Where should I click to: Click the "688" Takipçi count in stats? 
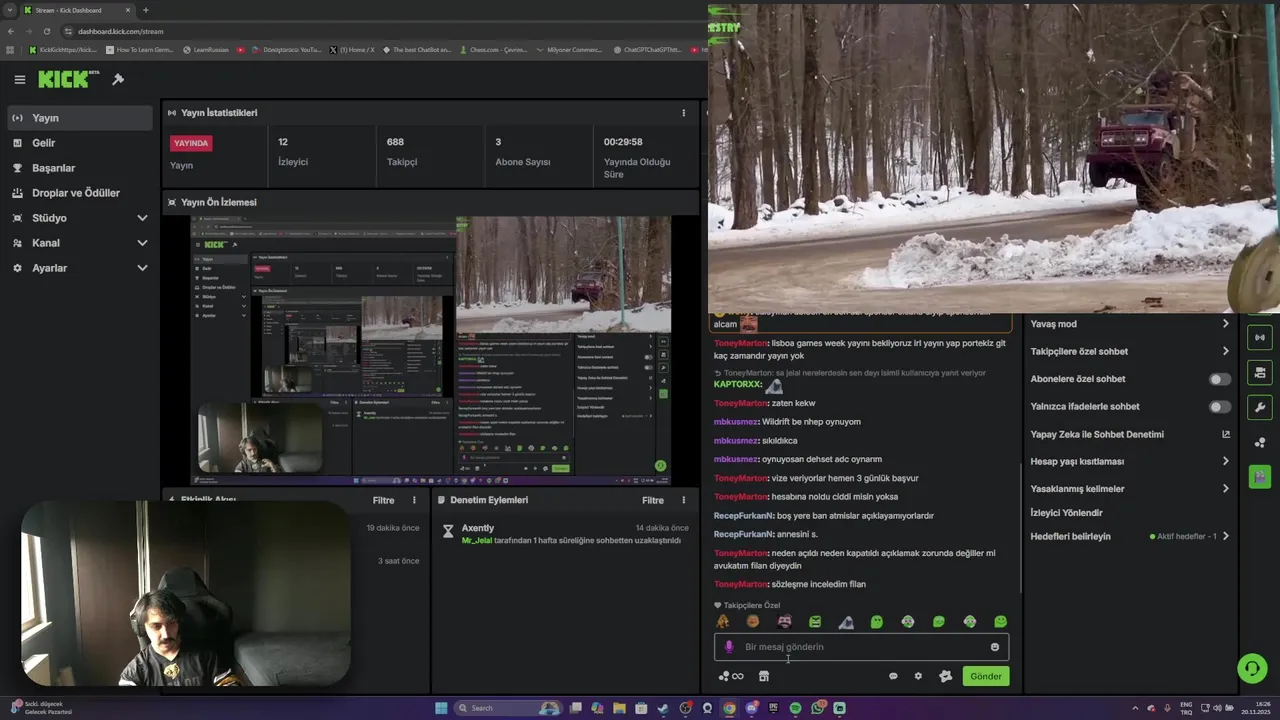tap(395, 142)
